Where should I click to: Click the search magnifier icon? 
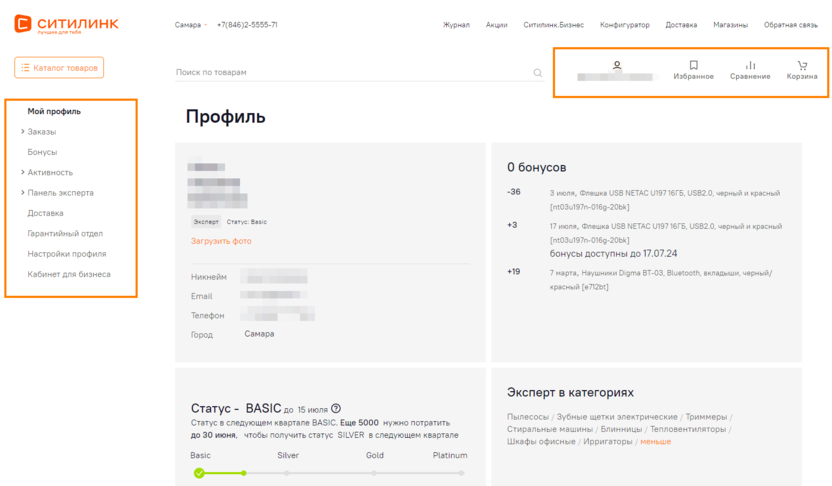(x=538, y=73)
